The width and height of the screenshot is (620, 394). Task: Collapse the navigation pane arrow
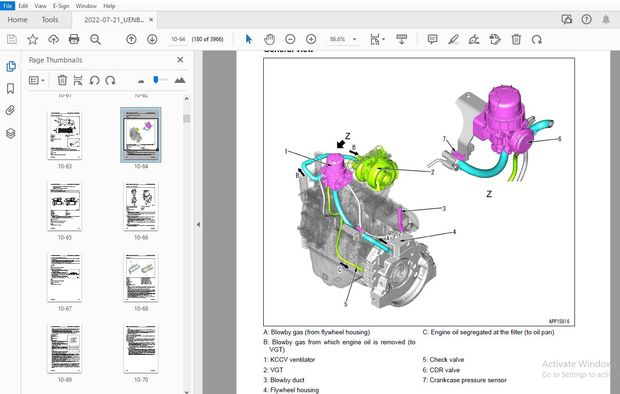click(x=198, y=224)
